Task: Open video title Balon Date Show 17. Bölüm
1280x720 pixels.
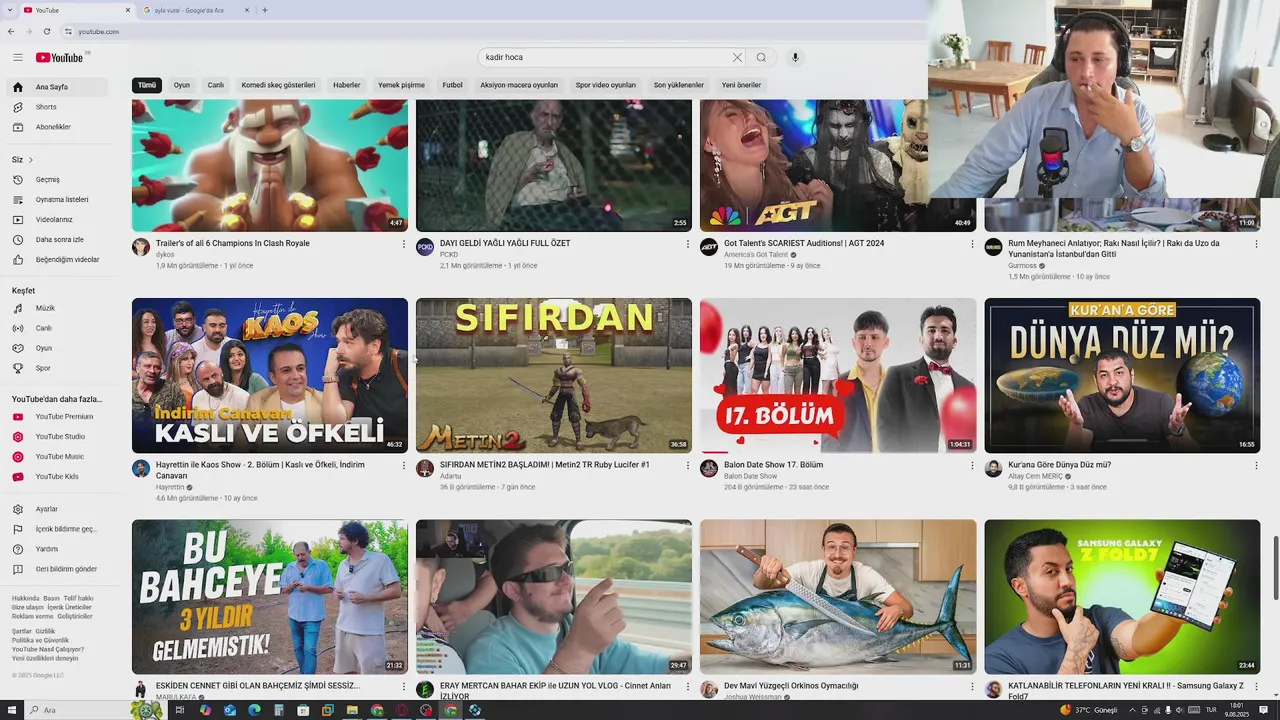Action: coord(774,465)
